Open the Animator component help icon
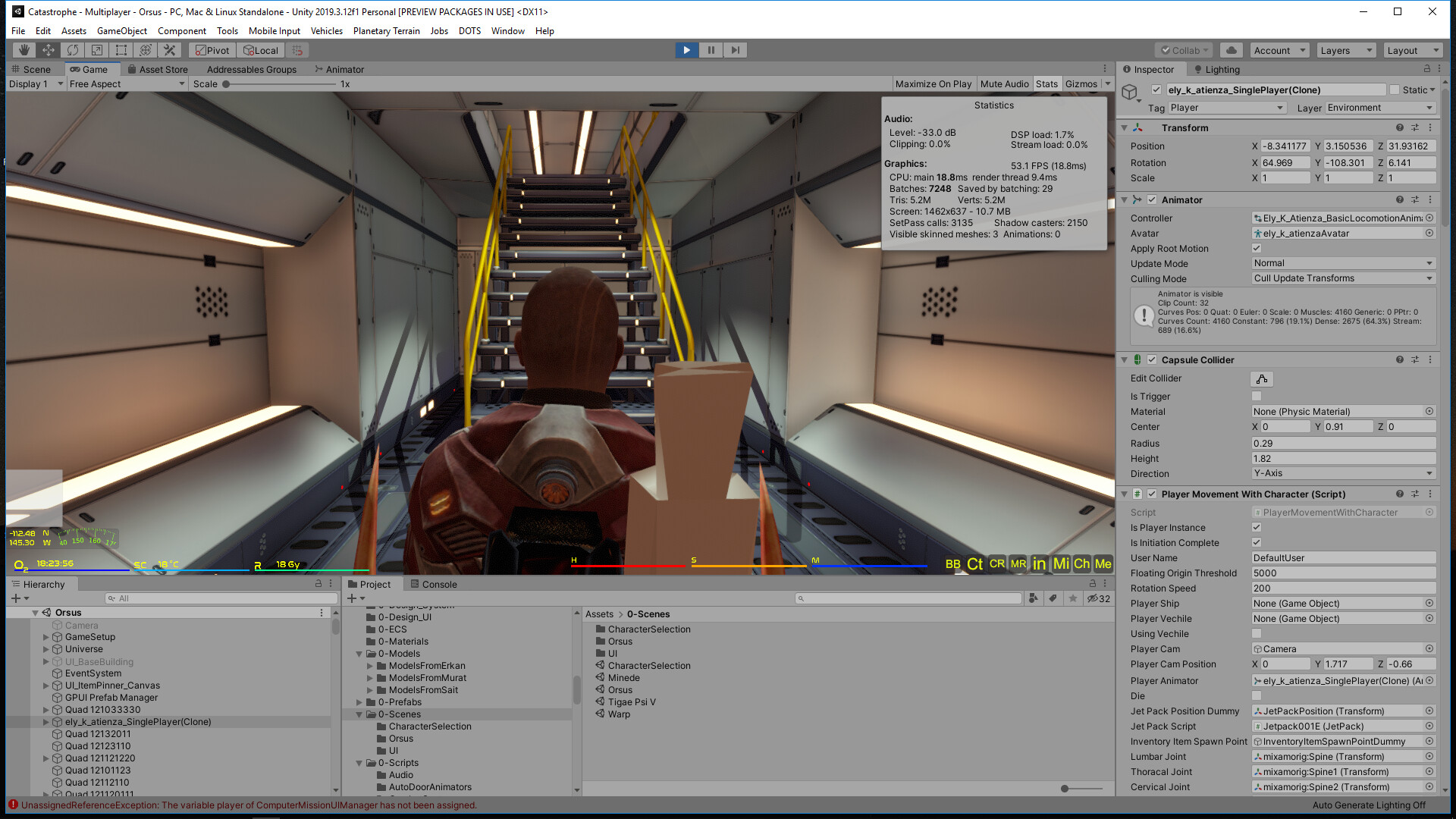Image resolution: width=1456 pixels, height=819 pixels. [1399, 199]
